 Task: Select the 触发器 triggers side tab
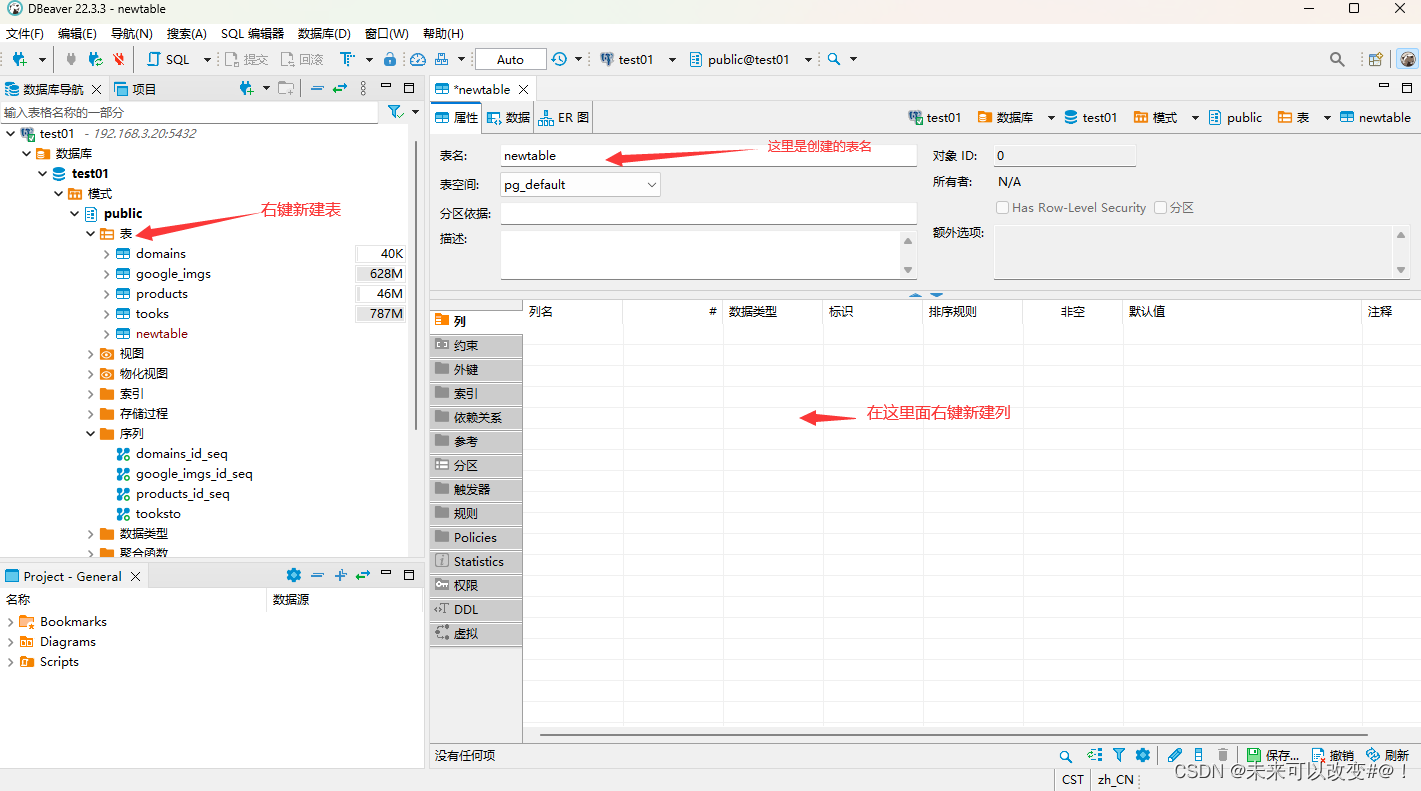(476, 489)
